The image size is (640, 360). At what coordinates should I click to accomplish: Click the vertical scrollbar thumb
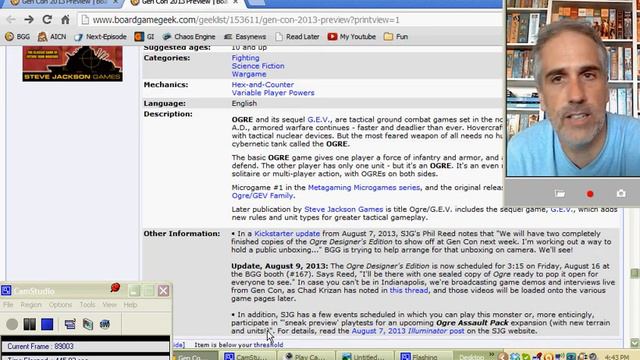[x=634, y=273]
